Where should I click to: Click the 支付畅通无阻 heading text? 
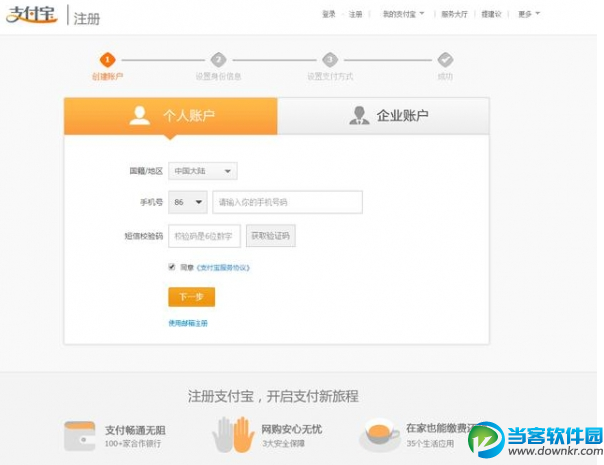tap(135, 430)
